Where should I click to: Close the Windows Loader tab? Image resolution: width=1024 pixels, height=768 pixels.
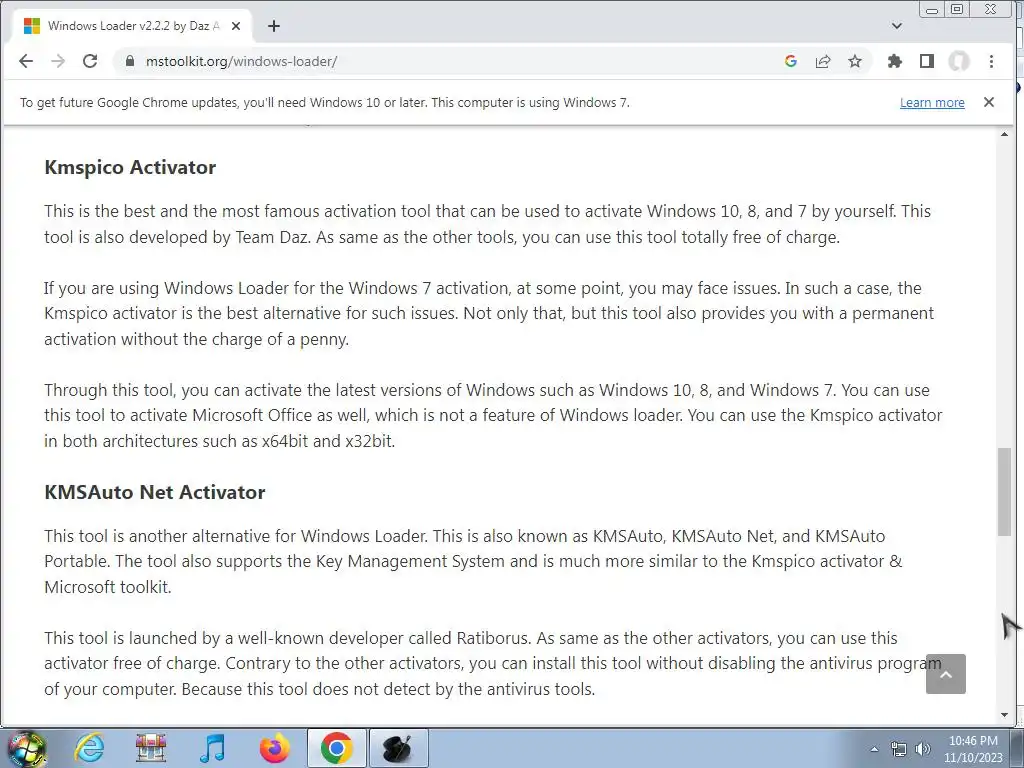(236, 26)
